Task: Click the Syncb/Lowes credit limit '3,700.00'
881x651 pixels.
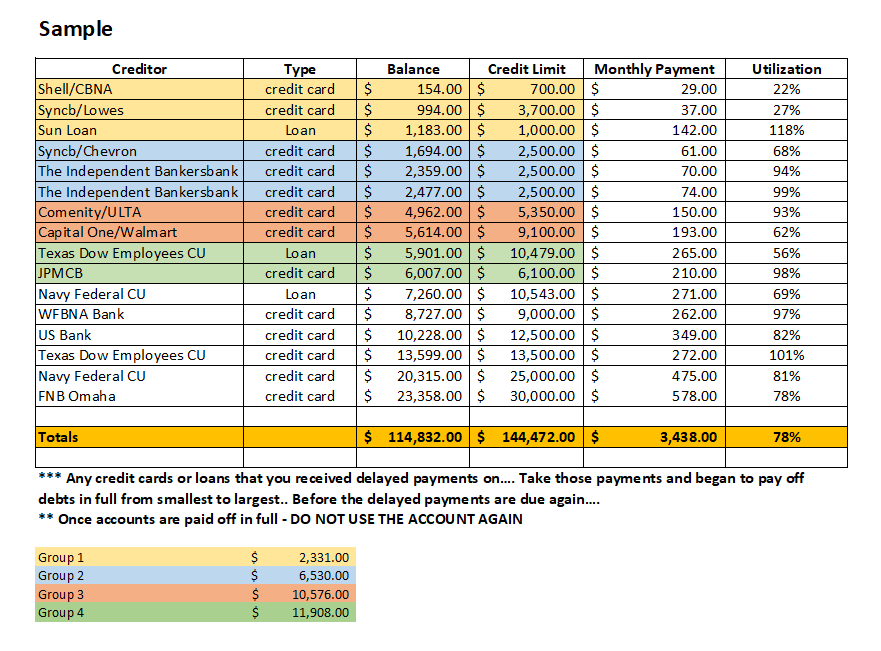Action: click(x=526, y=110)
